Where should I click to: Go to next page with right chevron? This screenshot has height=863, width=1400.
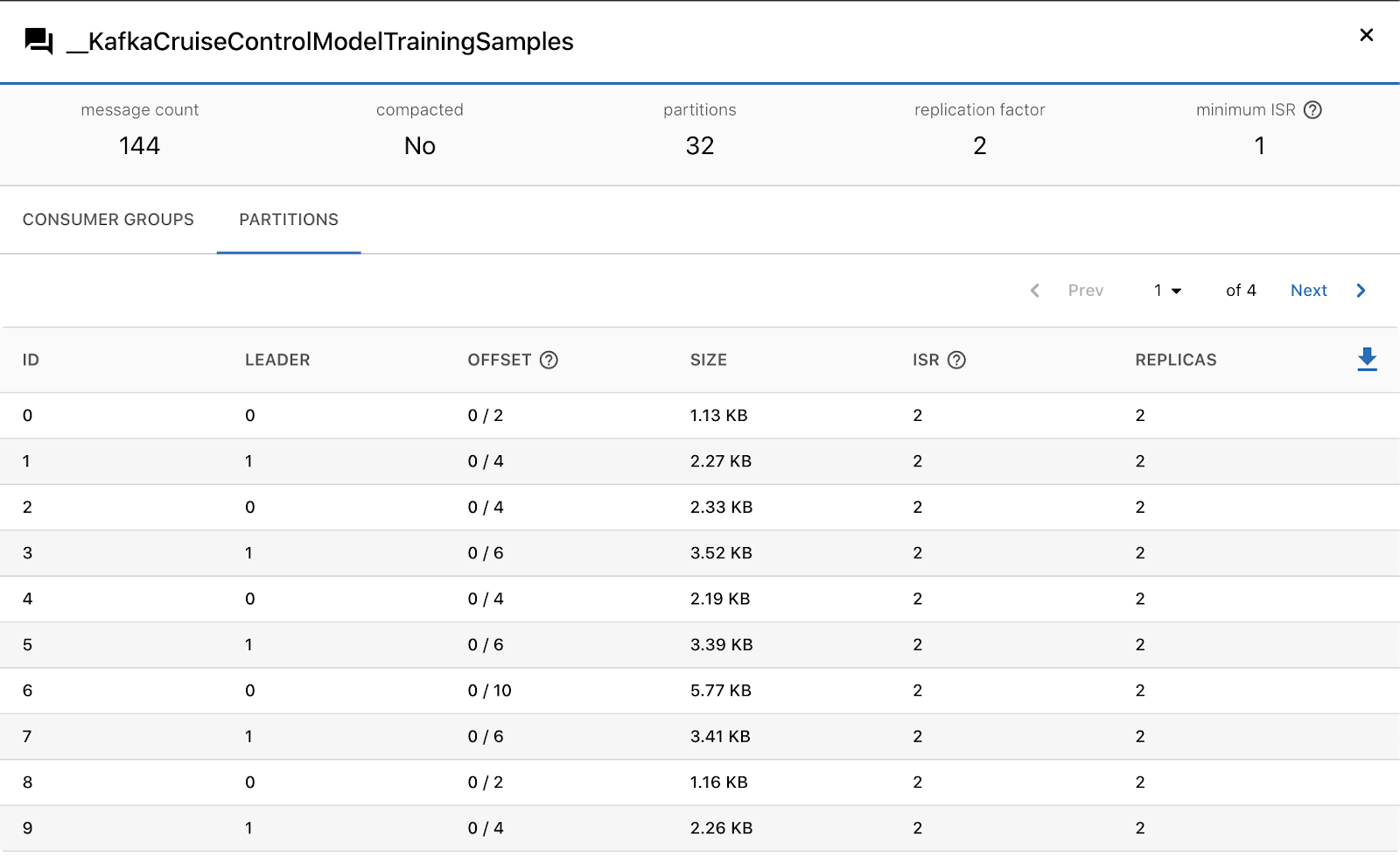[1361, 291]
